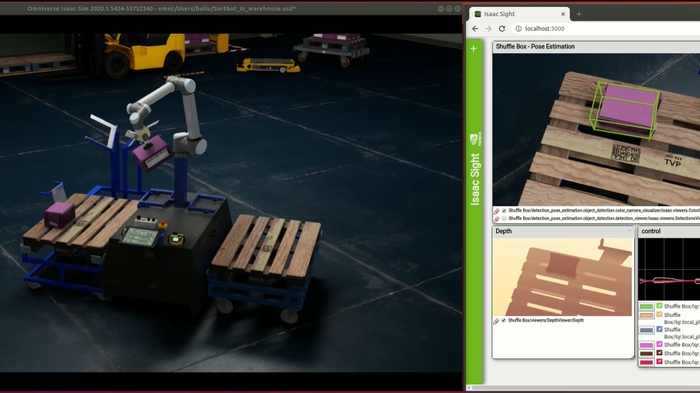This screenshot has height=393, width=700.
Task: Open a new browser tab
Action: pyautogui.click(x=579, y=14)
